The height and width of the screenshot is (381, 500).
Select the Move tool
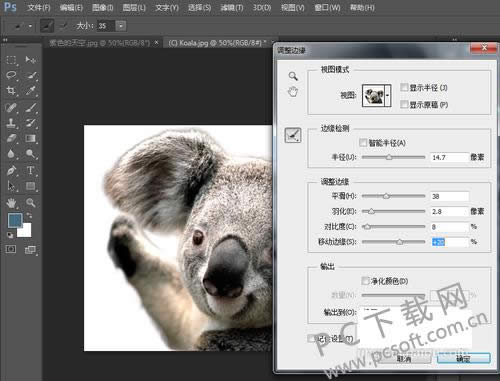point(31,60)
